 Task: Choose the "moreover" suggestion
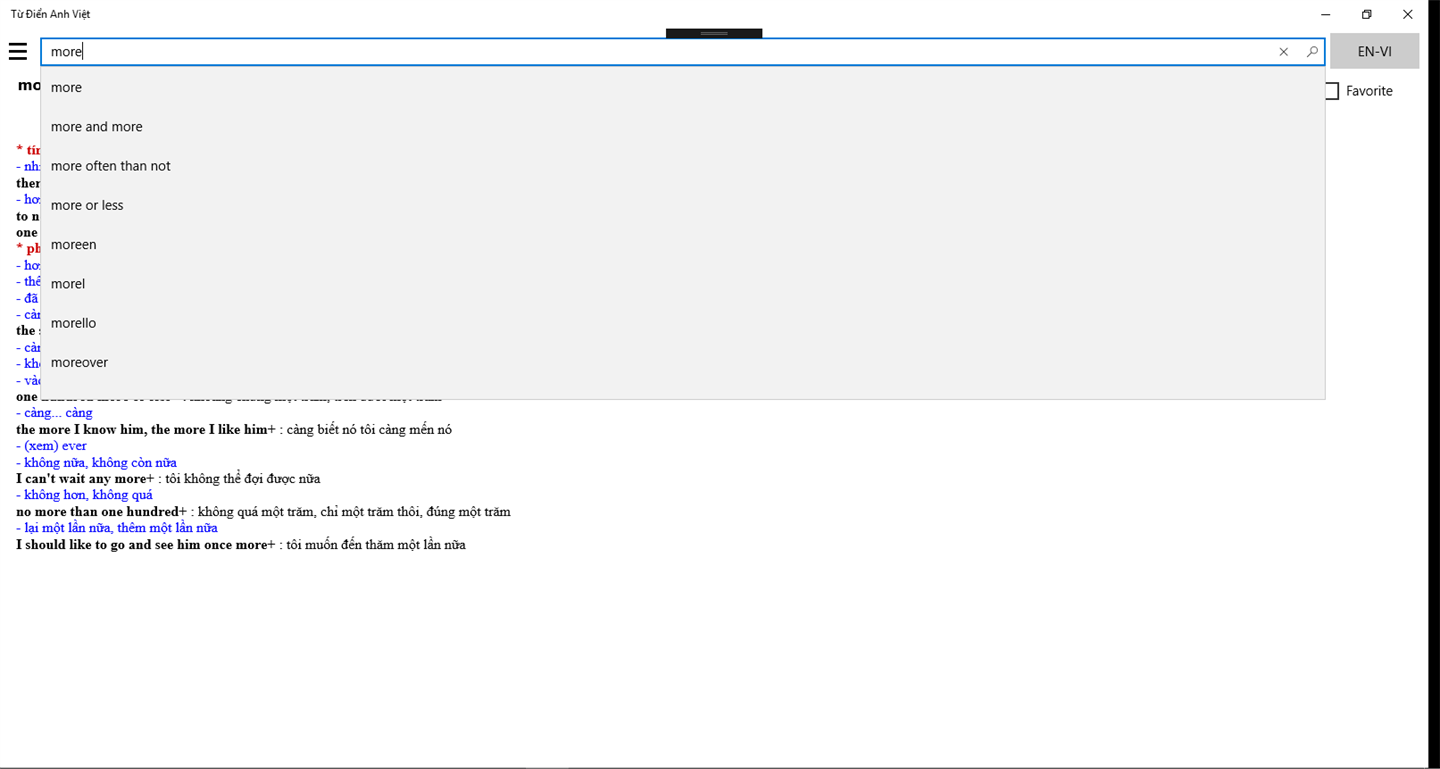(683, 362)
